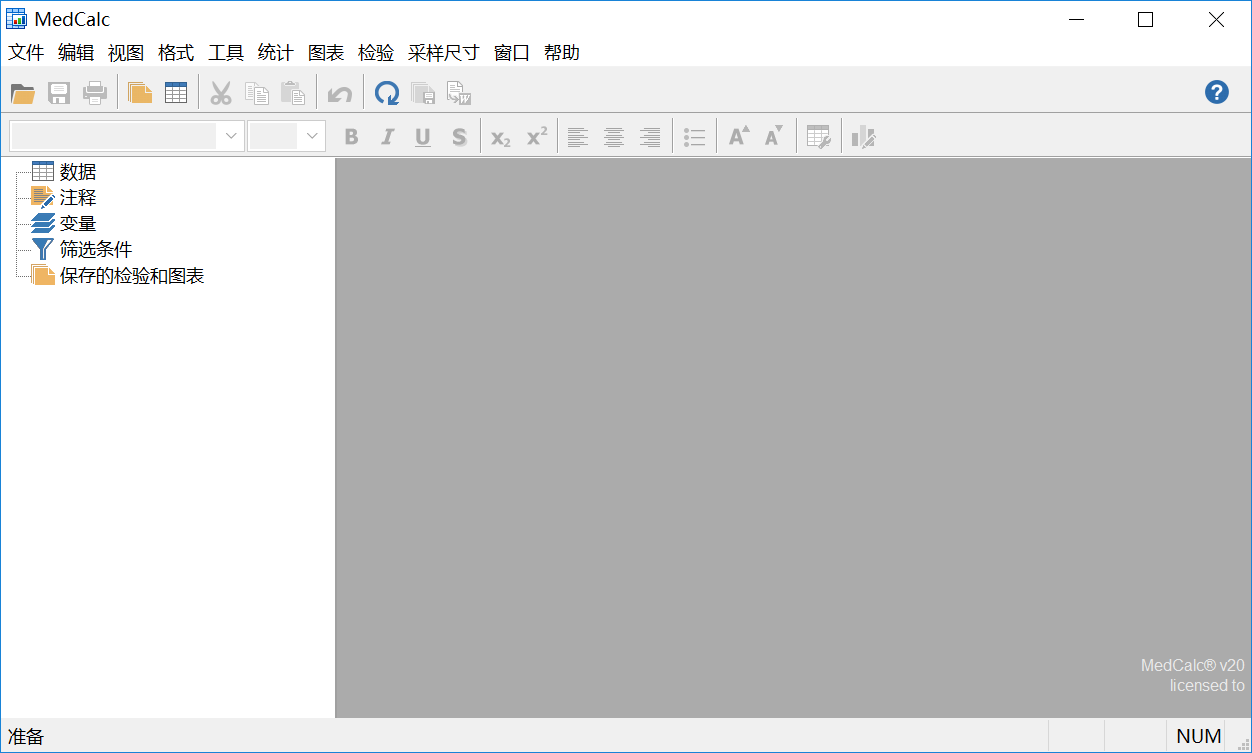Open the 图表 menu
Viewport: 1252px width, 753px height.
click(326, 53)
